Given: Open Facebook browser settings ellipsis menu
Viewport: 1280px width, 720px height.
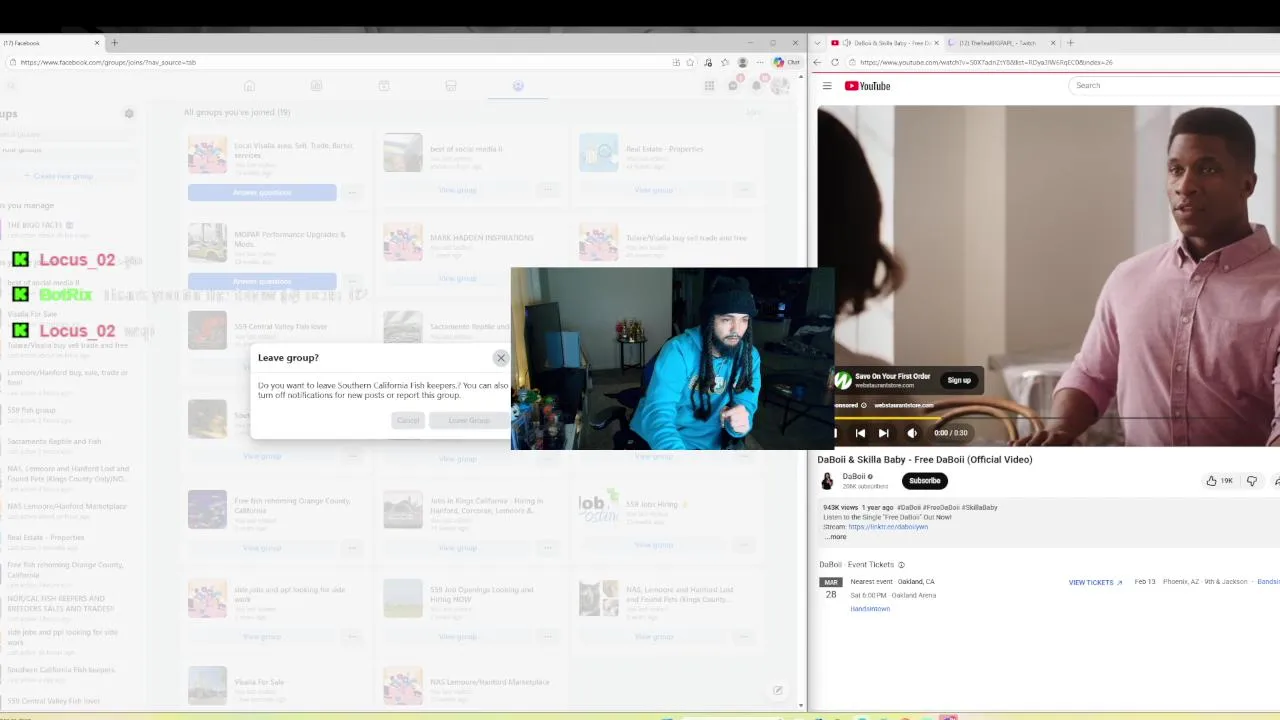Looking at the screenshot, I should [760, 62].
